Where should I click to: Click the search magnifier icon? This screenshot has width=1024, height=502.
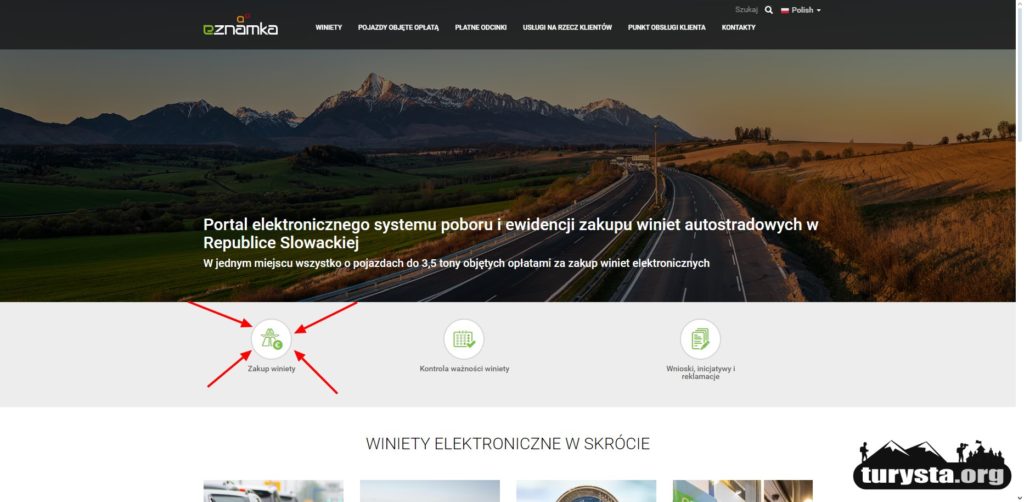coord(769,10)
